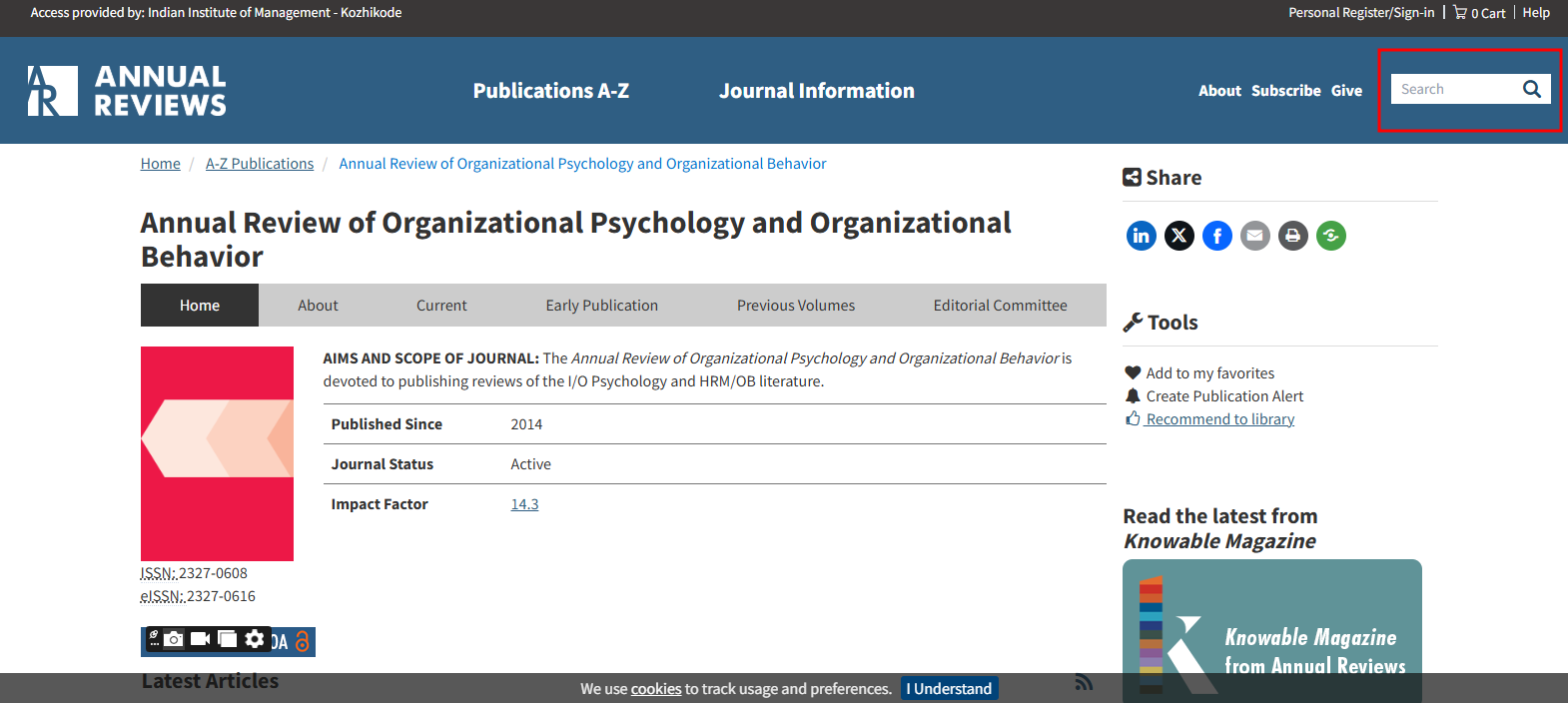
Task: Expand the Journal Information menu
Action: 816,91
